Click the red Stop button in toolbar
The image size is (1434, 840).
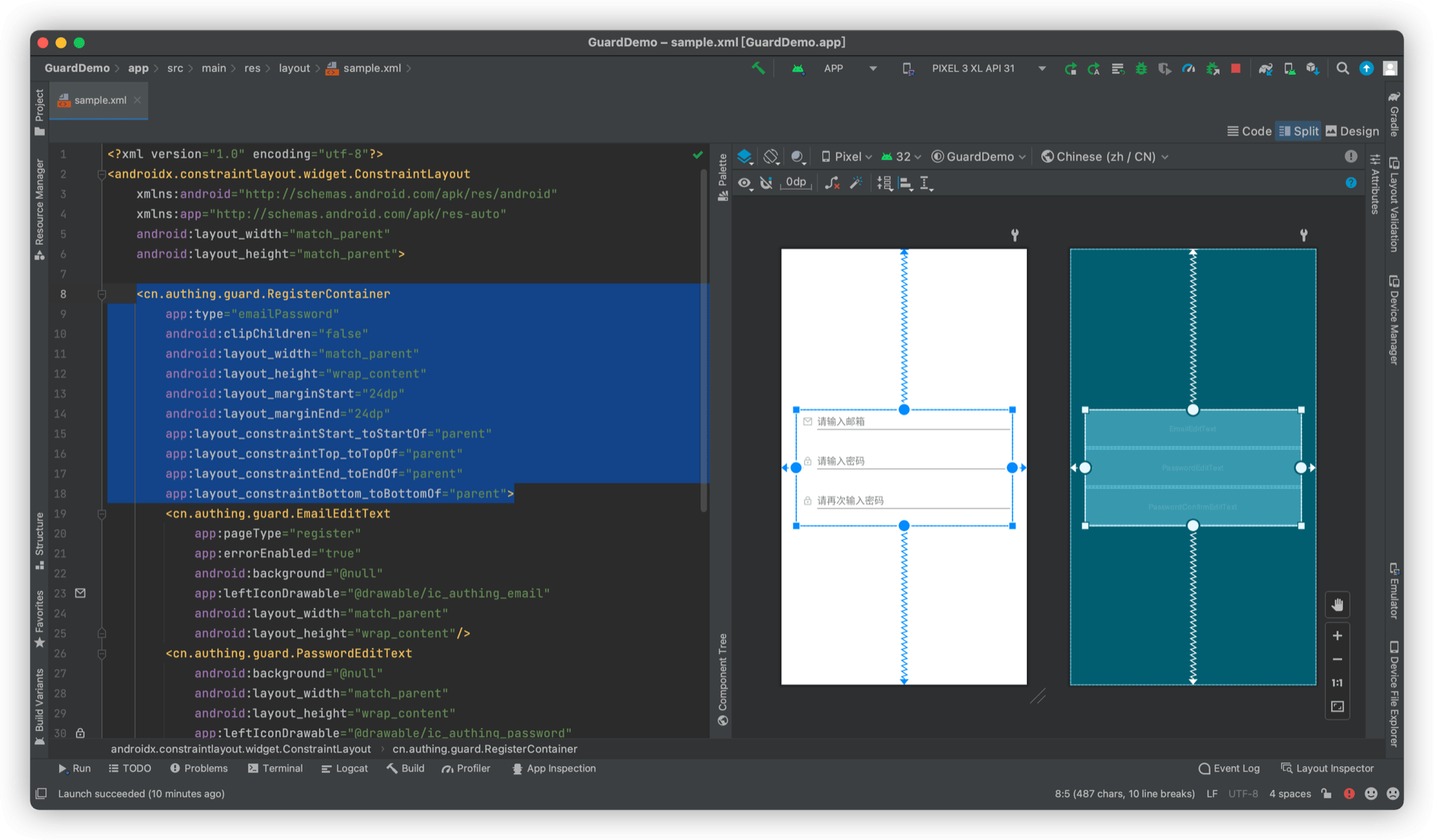(x=1236, y=68)
